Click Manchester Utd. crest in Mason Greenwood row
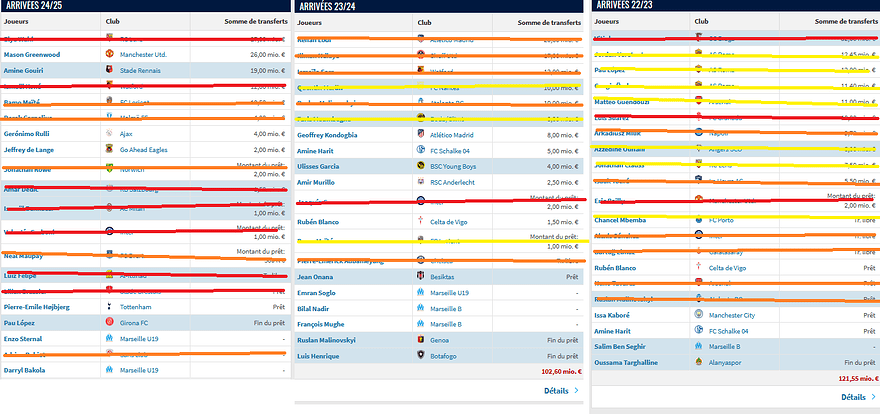Viewport: 880px width, 414px height. point(109,54)
